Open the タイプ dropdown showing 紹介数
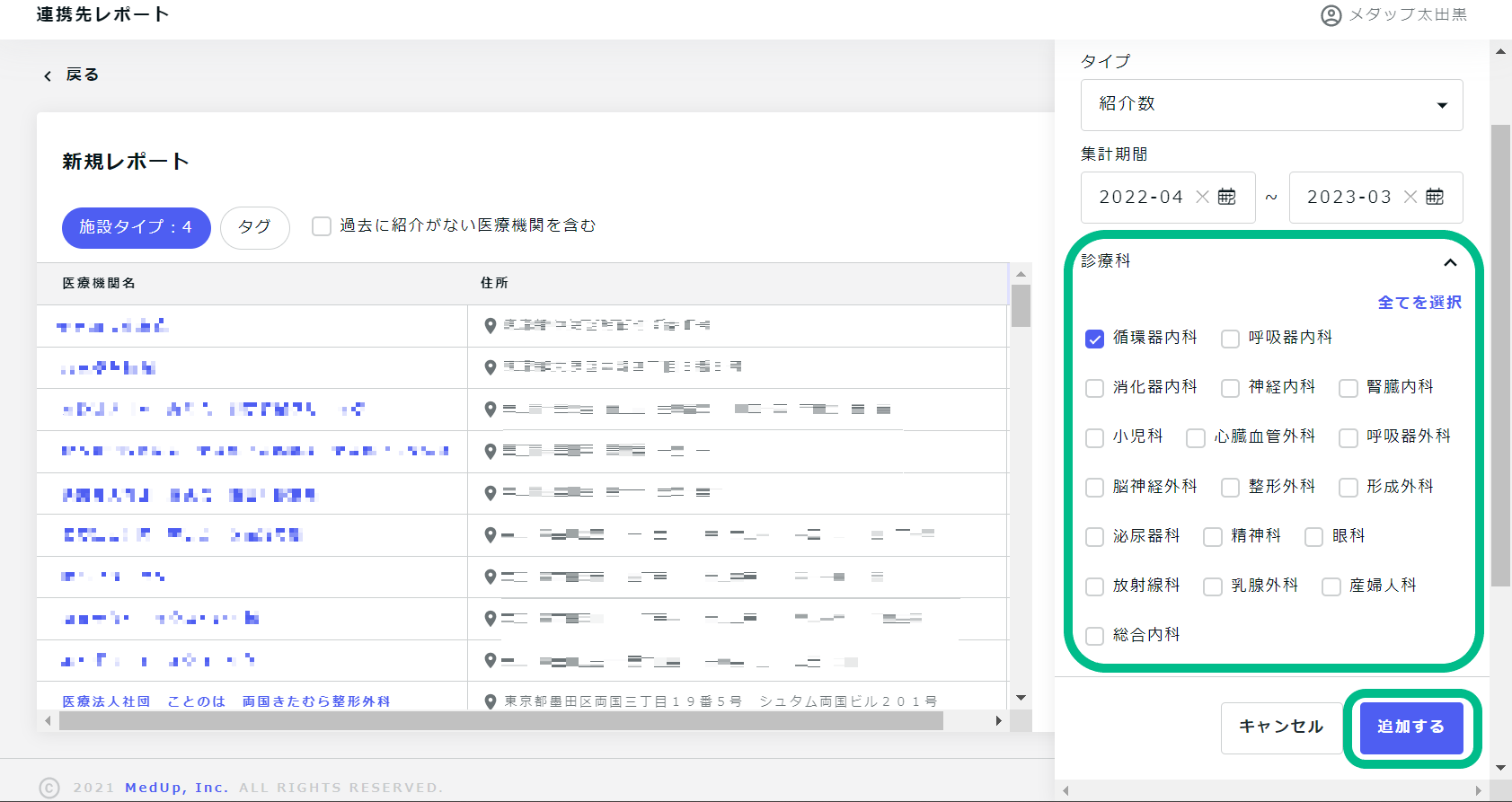 click(1271, 105)
